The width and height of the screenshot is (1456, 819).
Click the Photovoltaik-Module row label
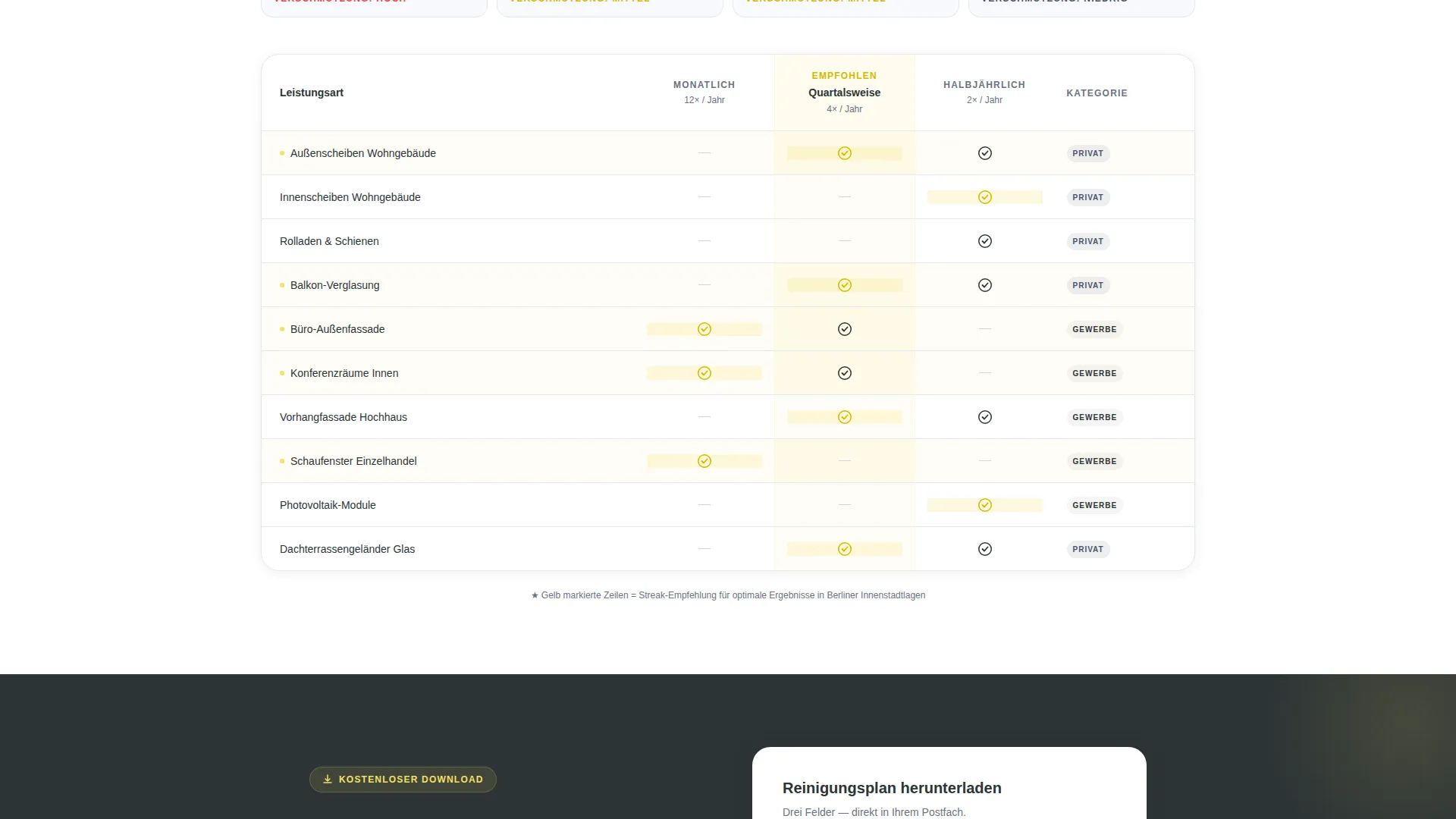click(x=328, y=505)
